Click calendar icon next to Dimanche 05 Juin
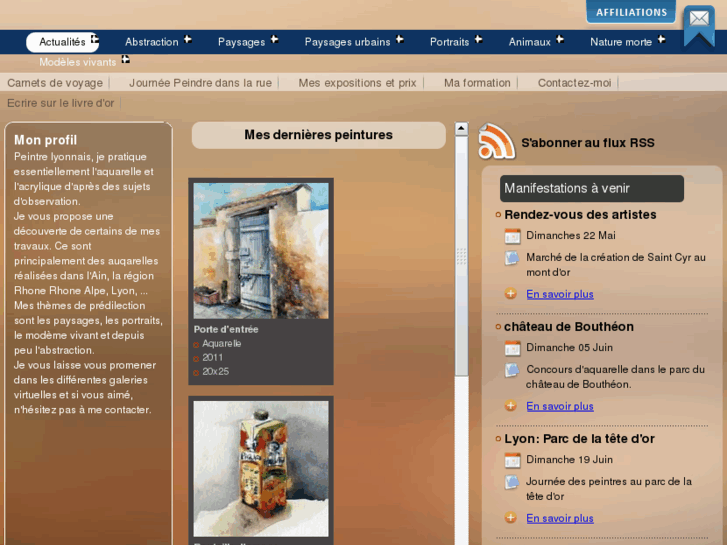Image resolution: width=727 pixels, height=545 pixels. (x=512, y=348)
